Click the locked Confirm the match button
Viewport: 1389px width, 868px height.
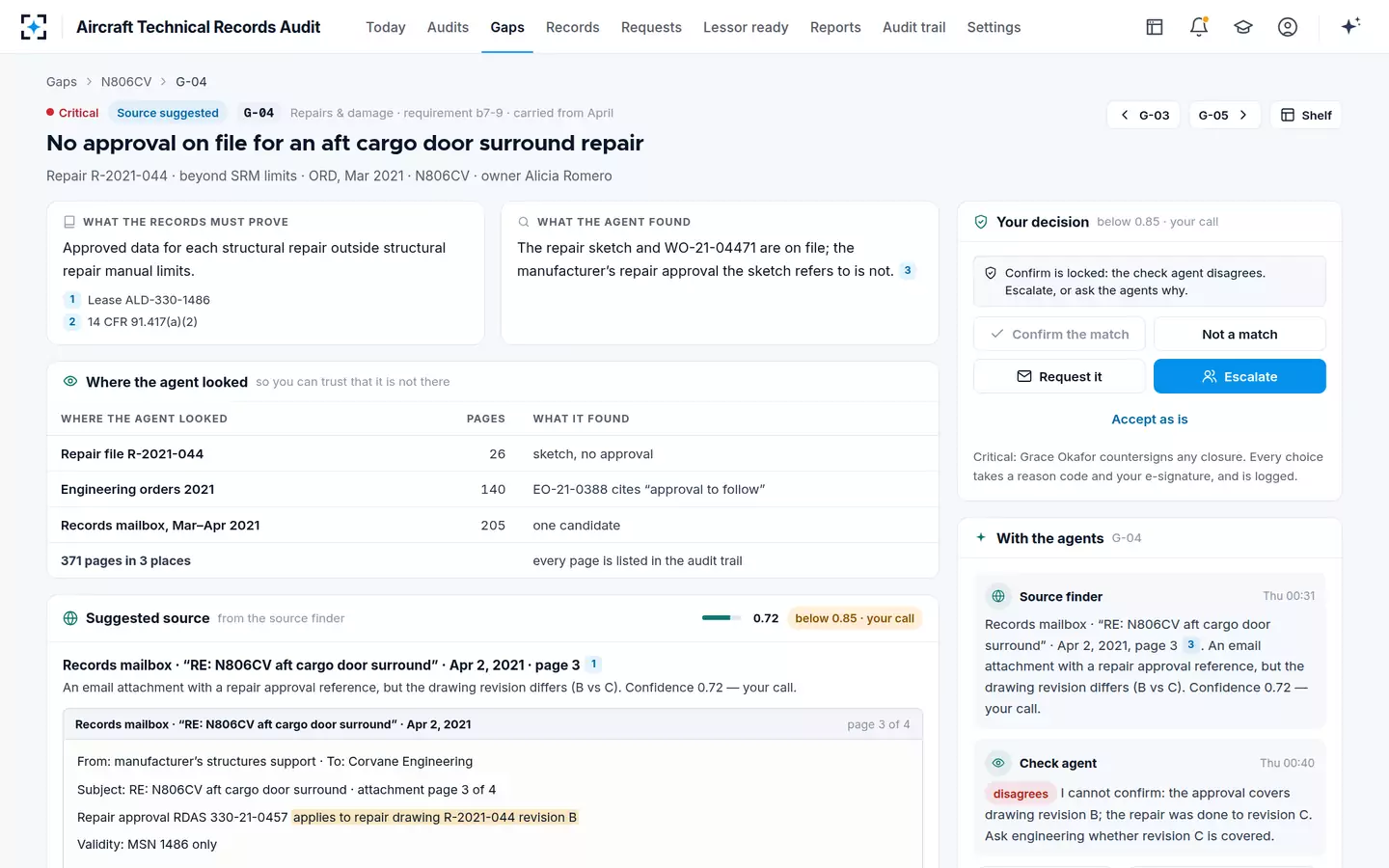tap(1059, 334)
